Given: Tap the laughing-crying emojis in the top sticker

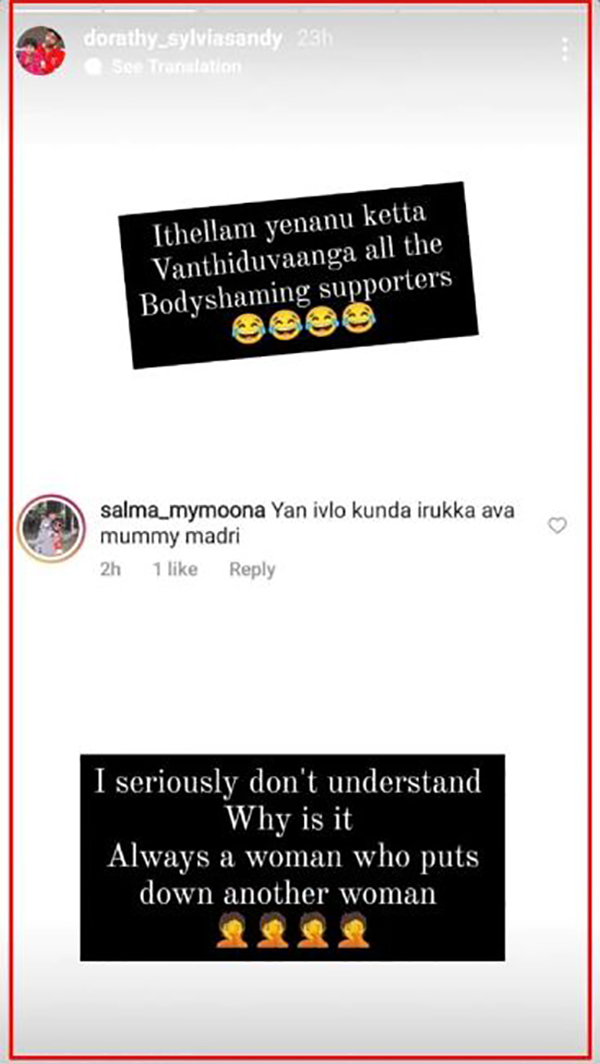Looking at the screenshot, I should point(302,324).
